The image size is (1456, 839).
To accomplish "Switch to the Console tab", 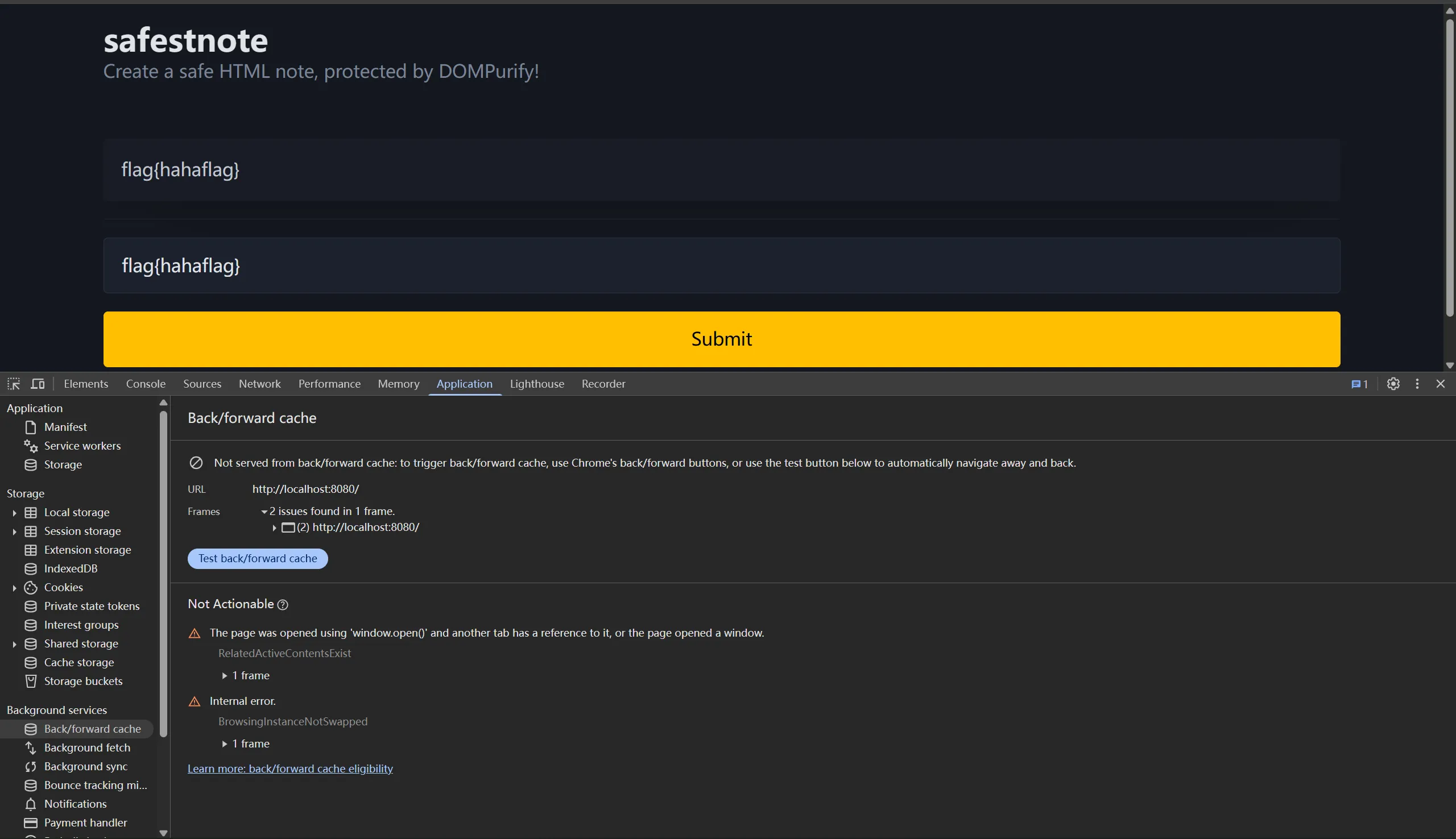I will coord(145,384).
